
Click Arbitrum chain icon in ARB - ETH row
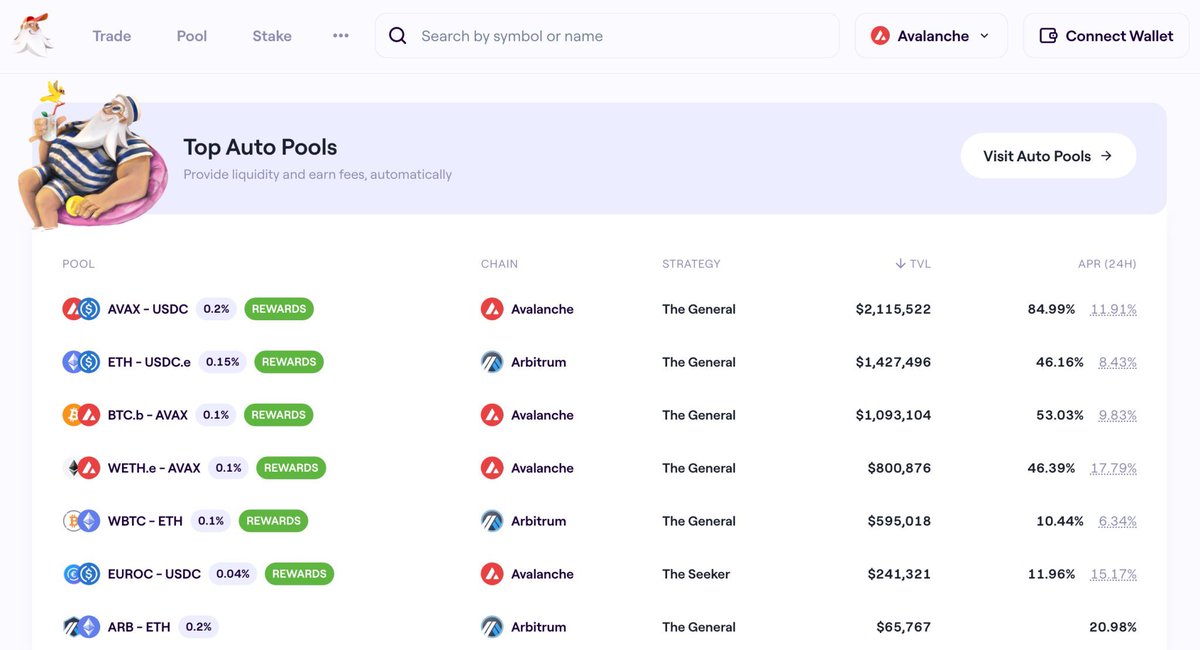click(x=492, y=627)
